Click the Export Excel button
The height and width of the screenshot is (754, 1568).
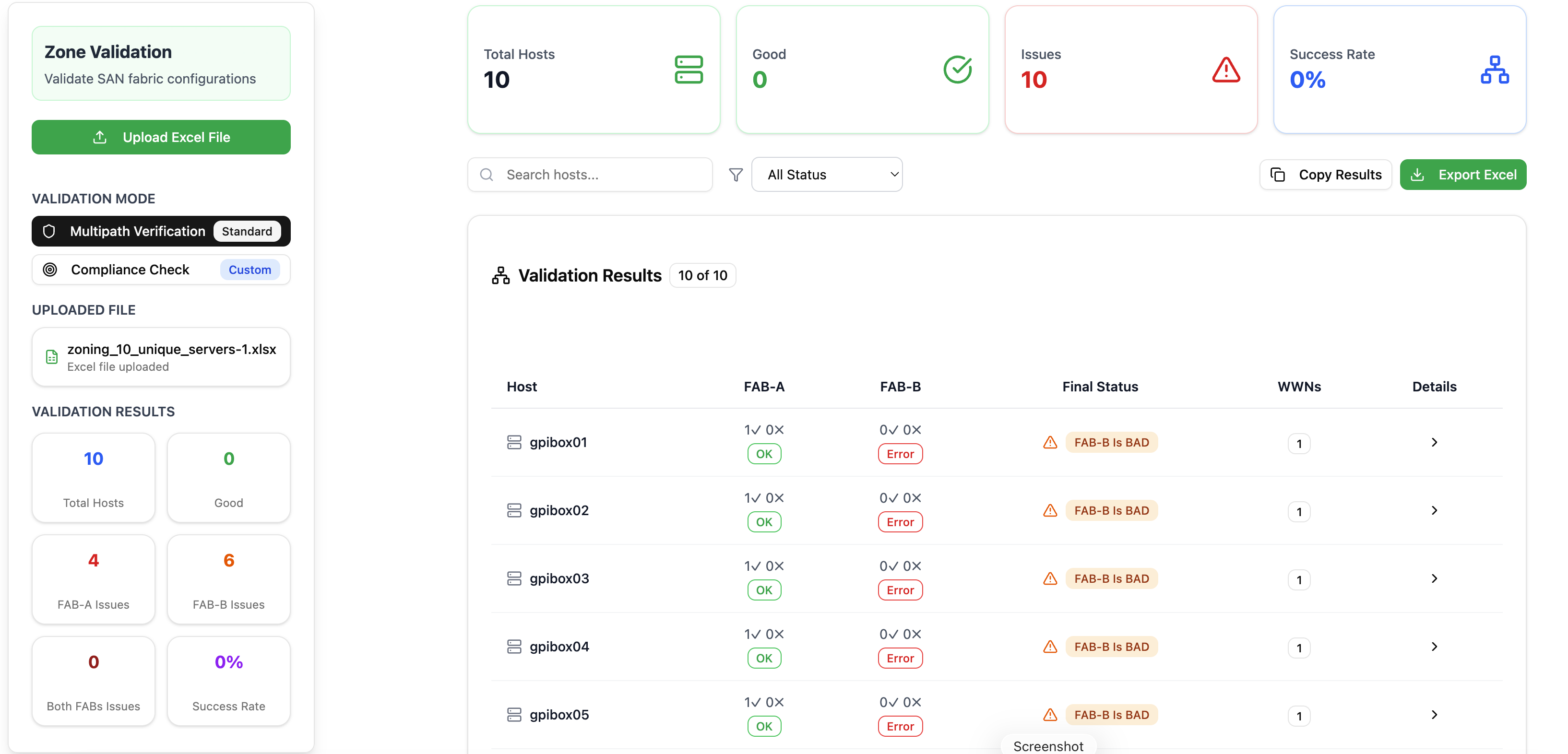pos(1463,175)
